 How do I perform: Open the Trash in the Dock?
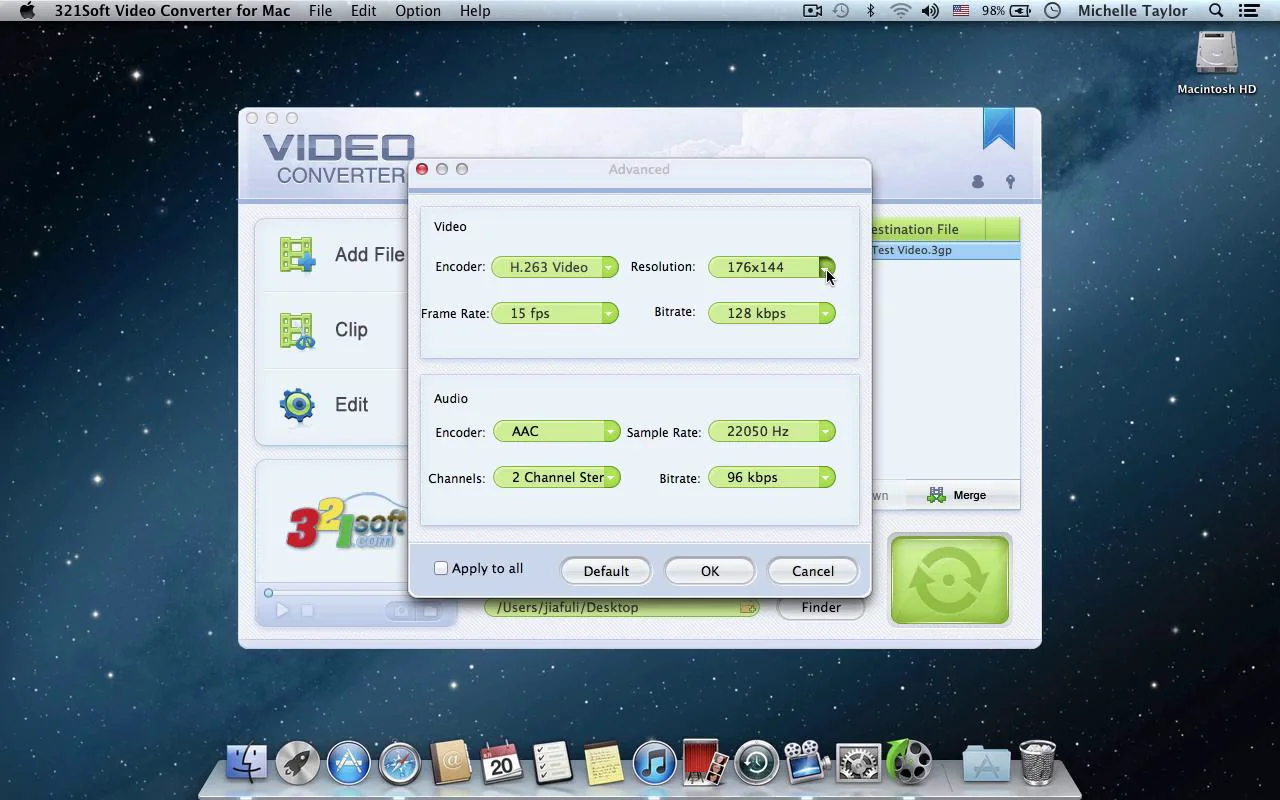[x=1037, y=763]
